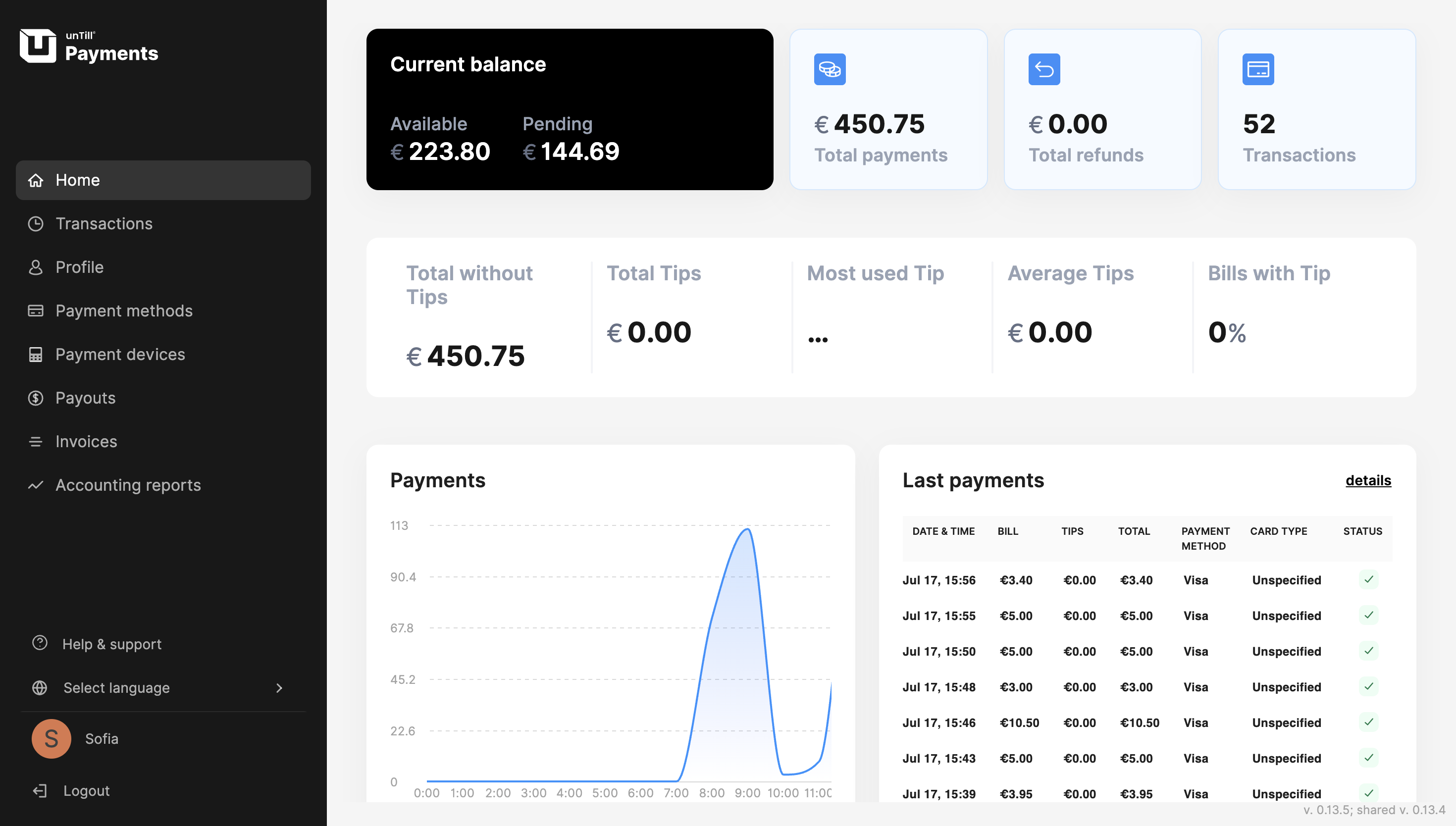Click the Average Tips heading
Image resolution: width=1456 pixels, height=826 pixels.
pos(1070,273)
